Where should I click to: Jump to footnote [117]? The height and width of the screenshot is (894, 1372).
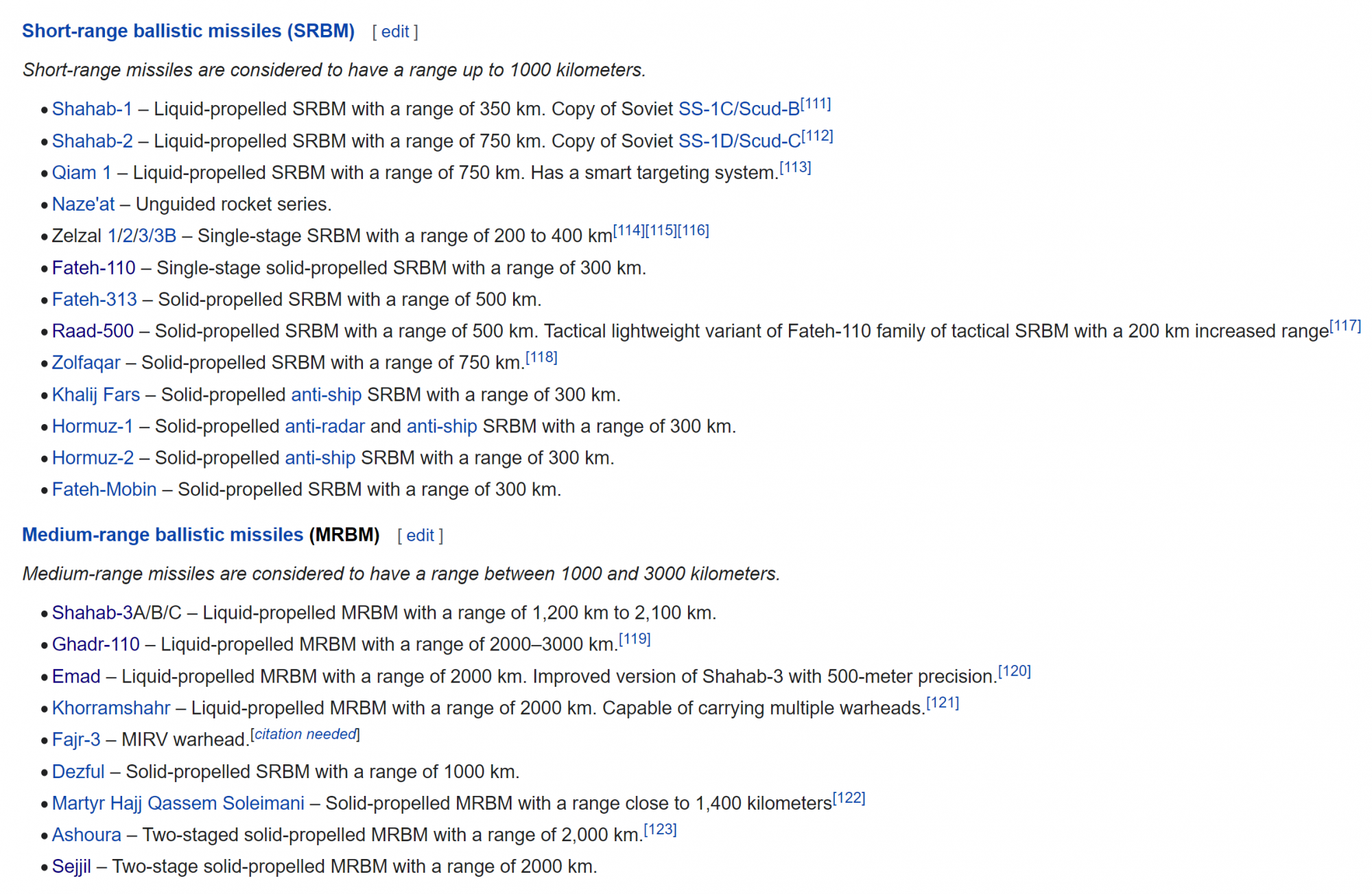(x=1345, y=325)
